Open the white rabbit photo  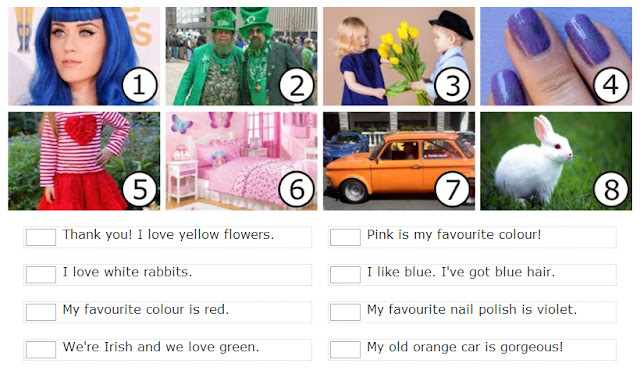[556, 161]
